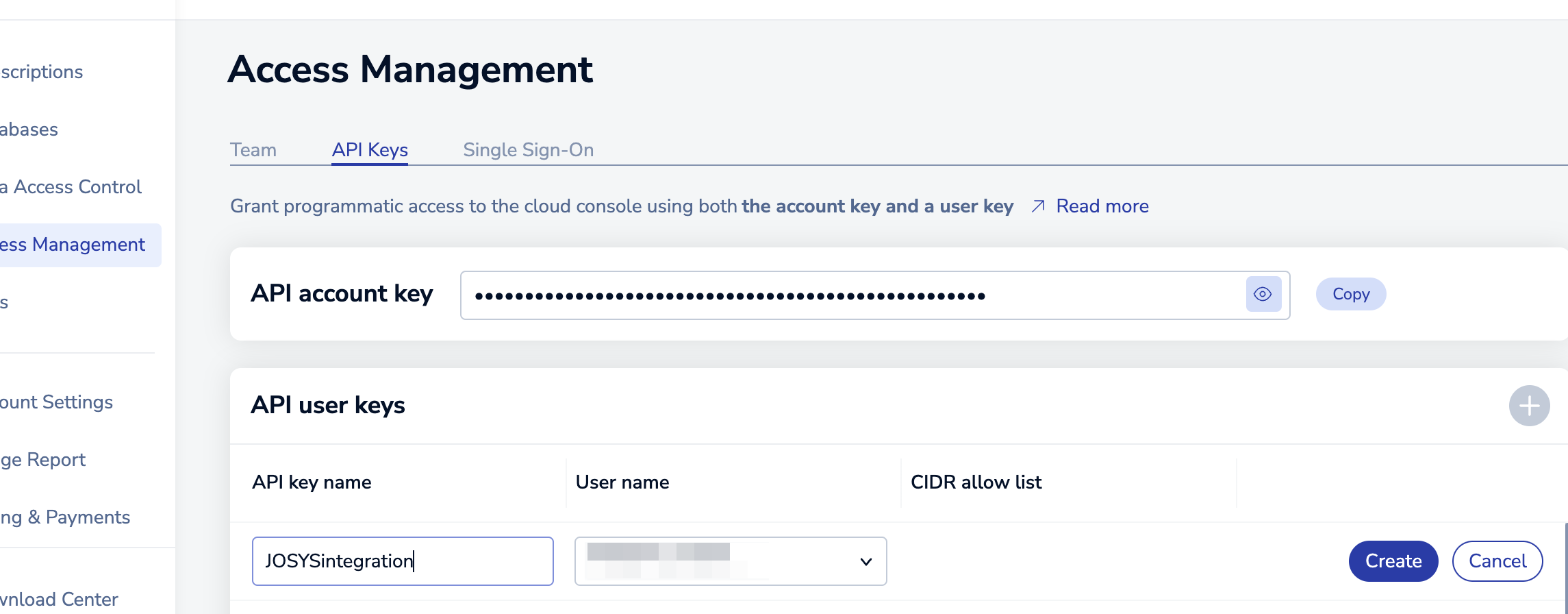This screenshot has height=614, width=1568.
Task: Open Billing & Payments page
Action: tap(66, 517)
